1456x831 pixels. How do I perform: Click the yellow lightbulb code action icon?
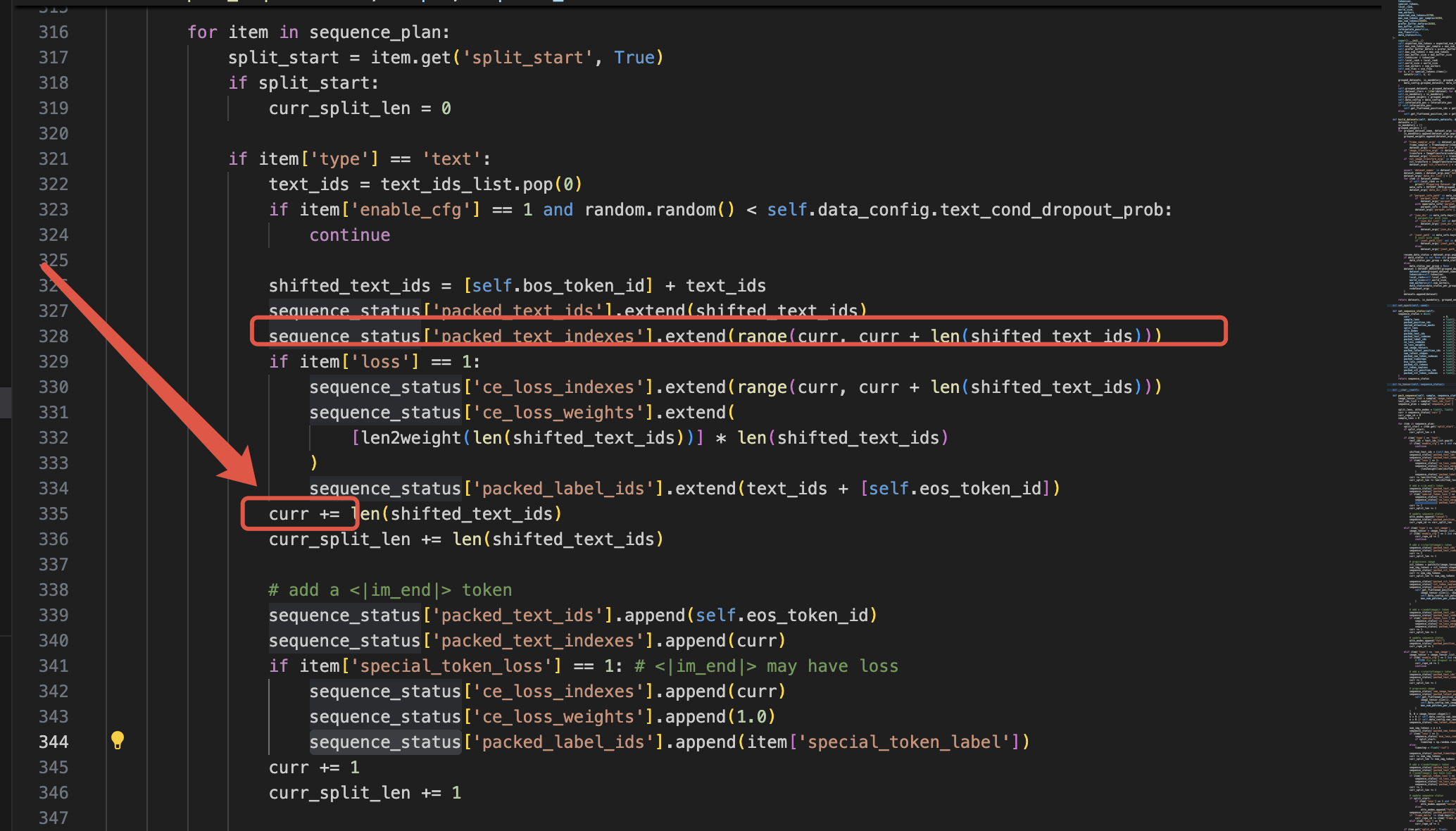point(118,739)
